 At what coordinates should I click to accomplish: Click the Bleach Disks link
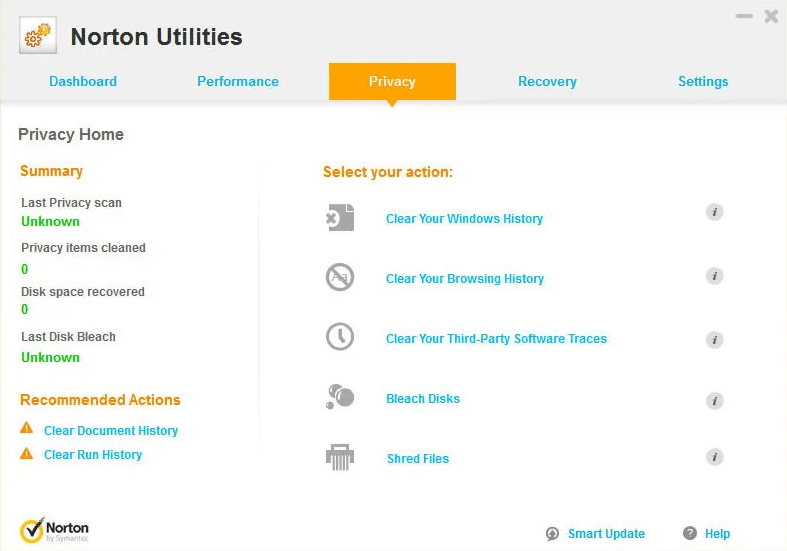point(423,398)
